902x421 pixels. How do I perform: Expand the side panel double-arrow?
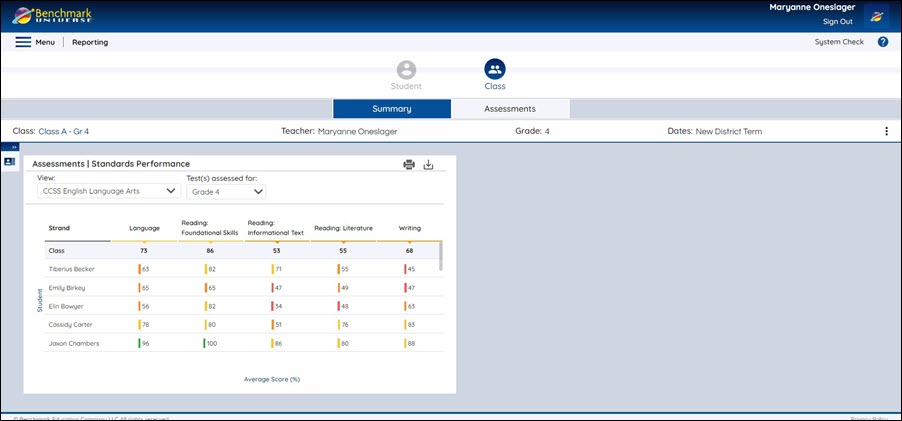click(x=15, y=147)
